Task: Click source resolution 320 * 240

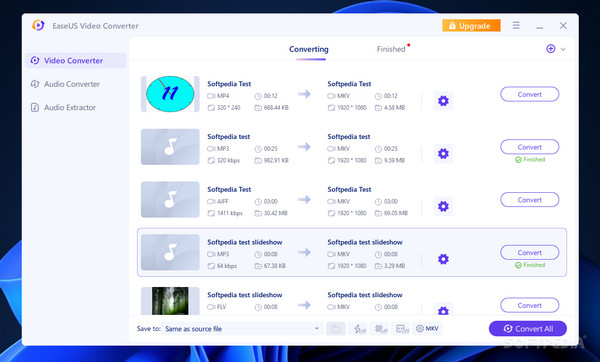Action: click(229, 108)
